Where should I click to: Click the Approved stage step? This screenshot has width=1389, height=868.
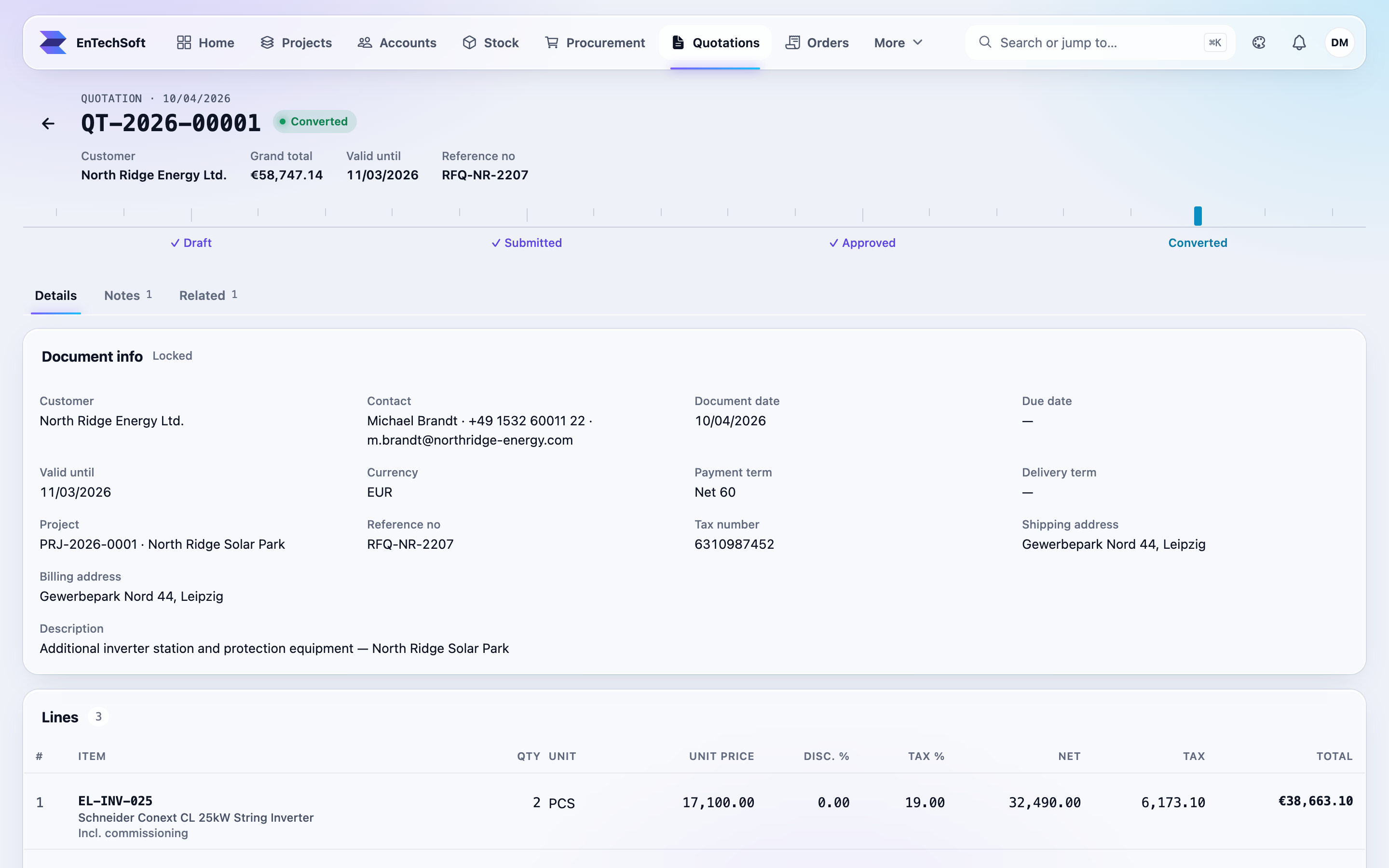862,243
